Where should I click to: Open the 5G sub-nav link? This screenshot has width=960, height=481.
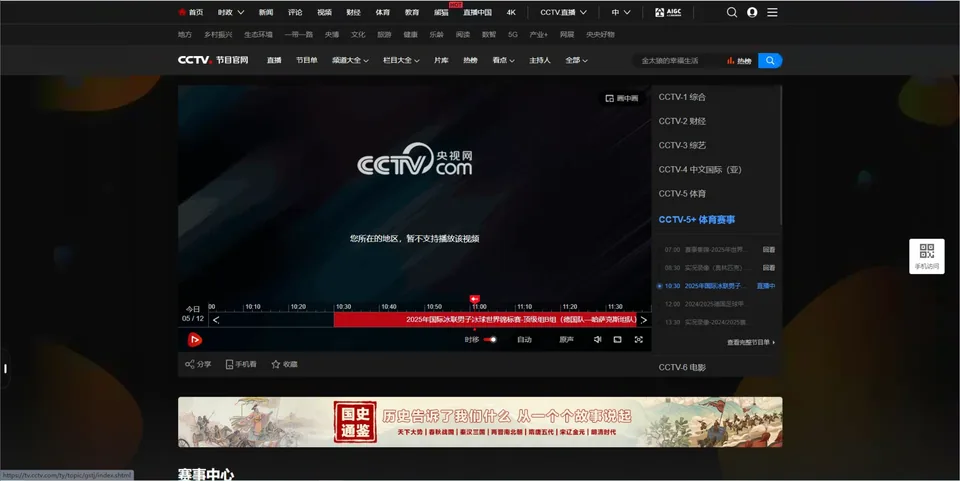(x=512, y=35)
